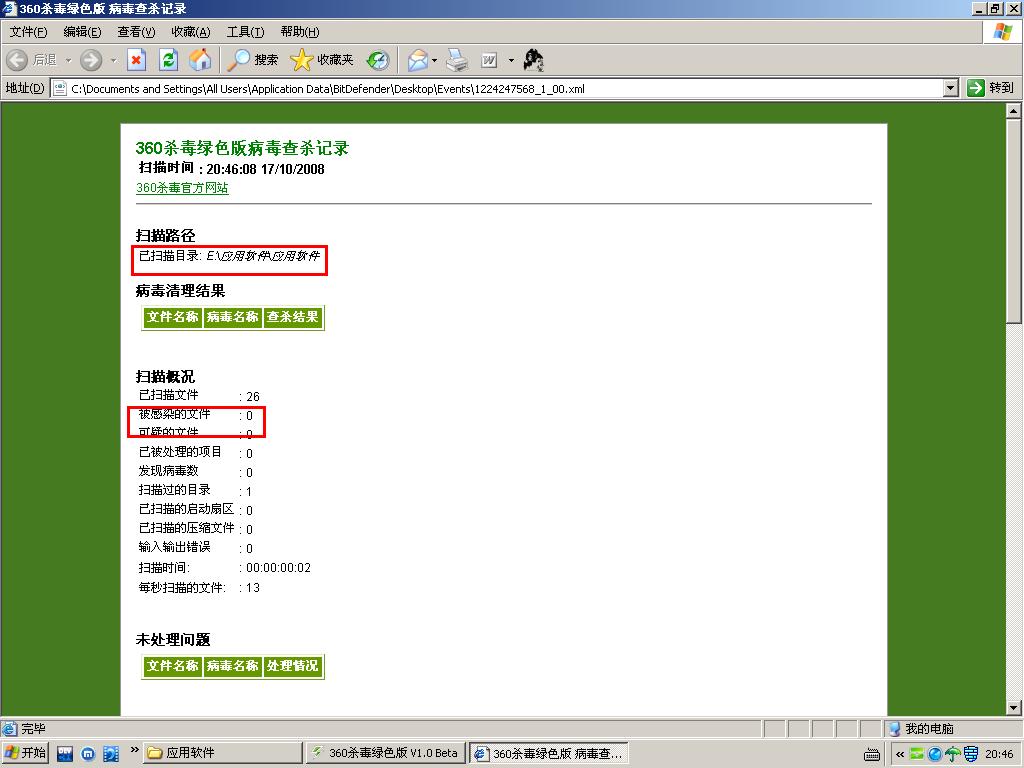Open the 文件(F) menu
Image resolution: width=1024 pixels, height=768 pixels.
28,32
